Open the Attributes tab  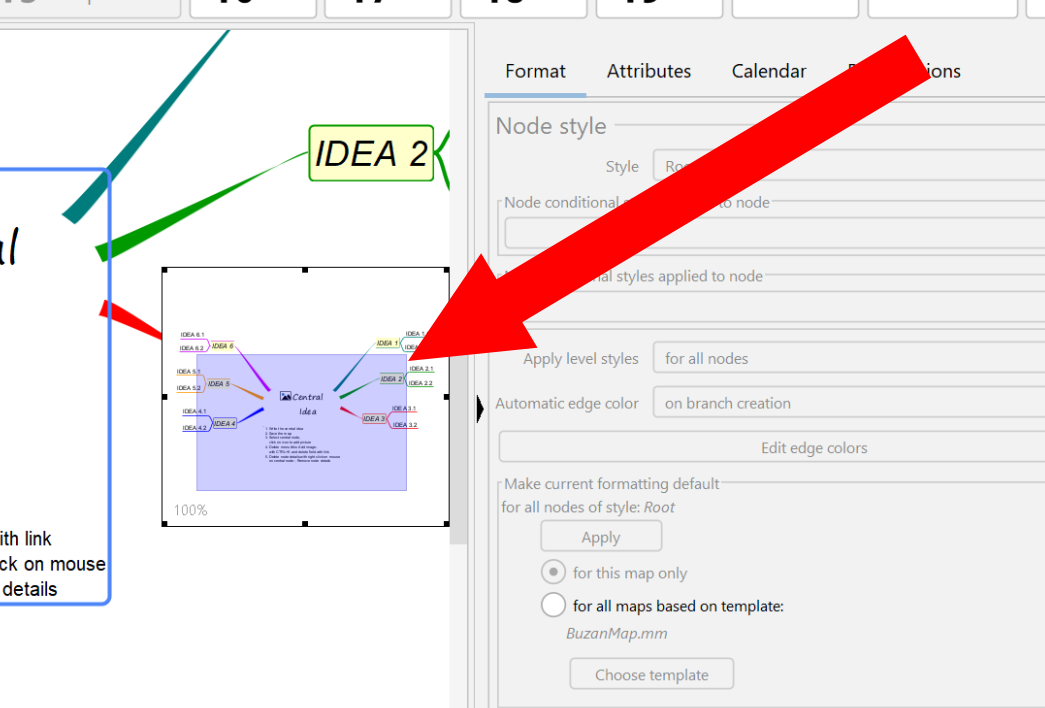pyautogui.click(x=648, y=71)
